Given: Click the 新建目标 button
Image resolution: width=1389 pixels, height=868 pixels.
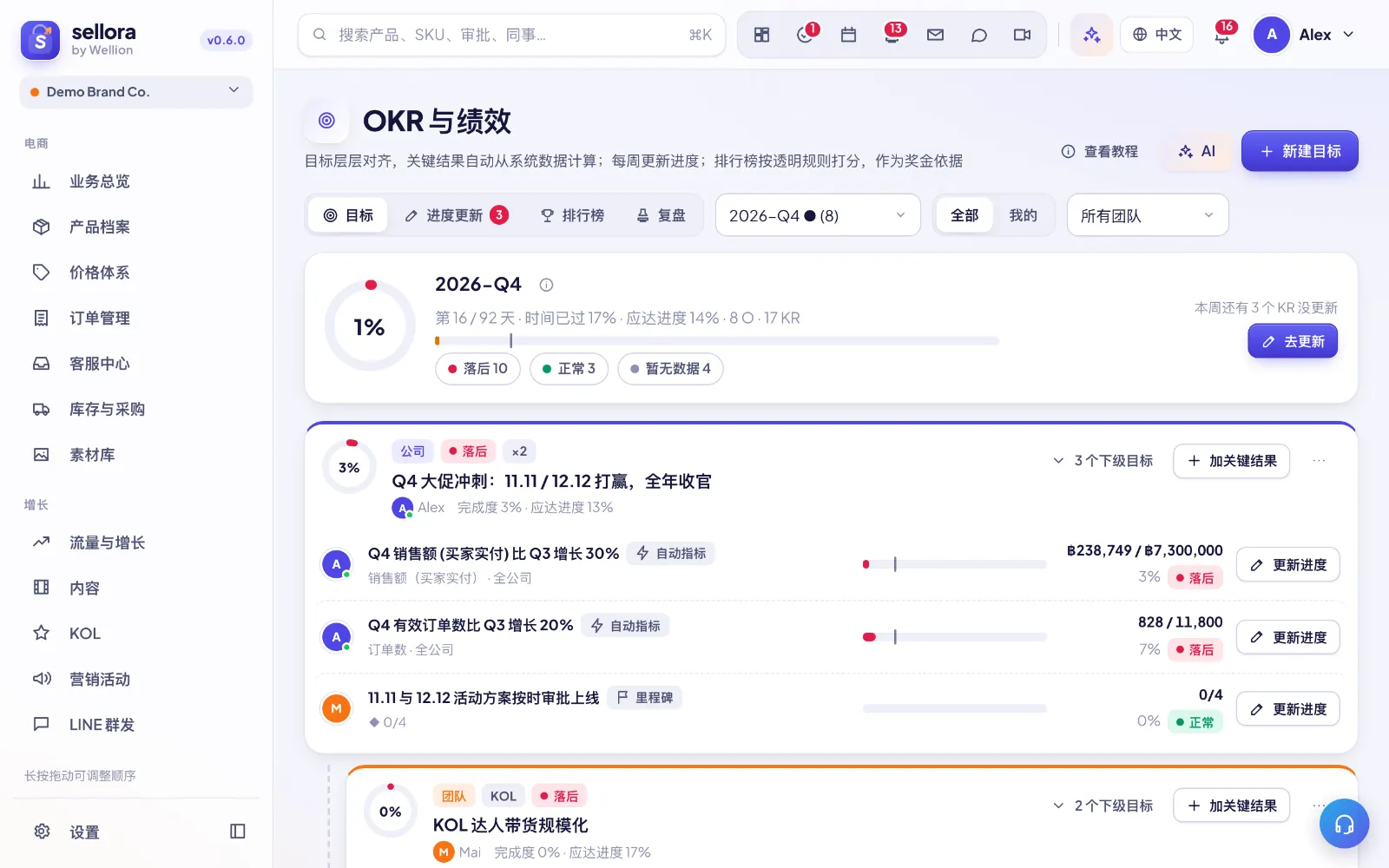Looking at the screenshot, I should pos(1300,151).
